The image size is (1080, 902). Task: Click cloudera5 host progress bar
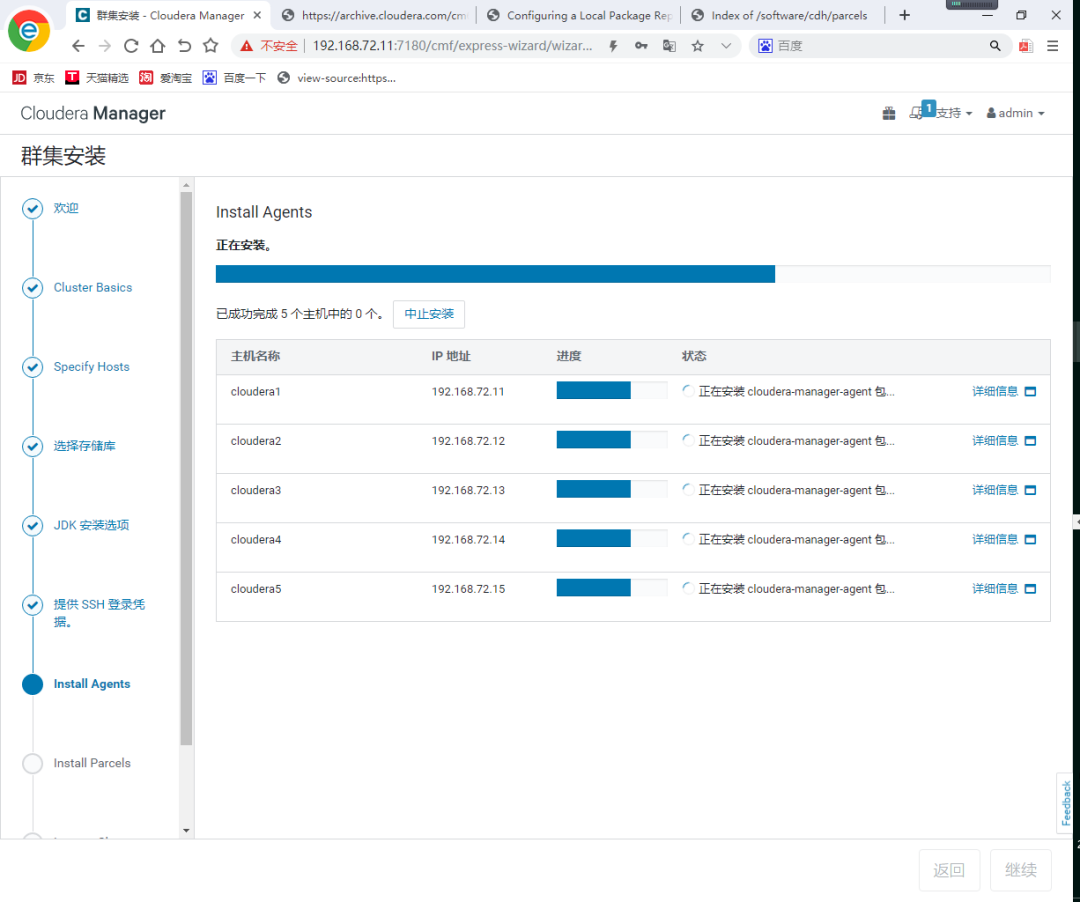612,587
